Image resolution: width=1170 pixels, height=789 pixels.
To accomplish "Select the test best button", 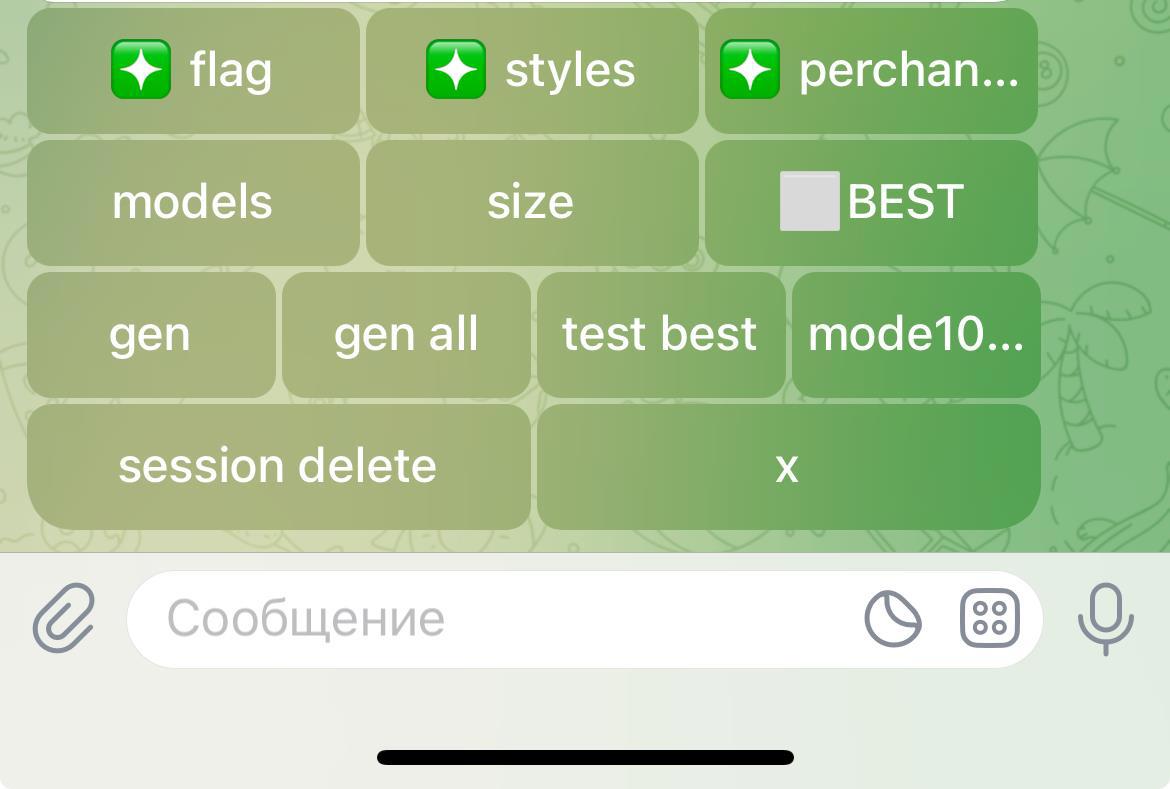I will coord(660,335).
